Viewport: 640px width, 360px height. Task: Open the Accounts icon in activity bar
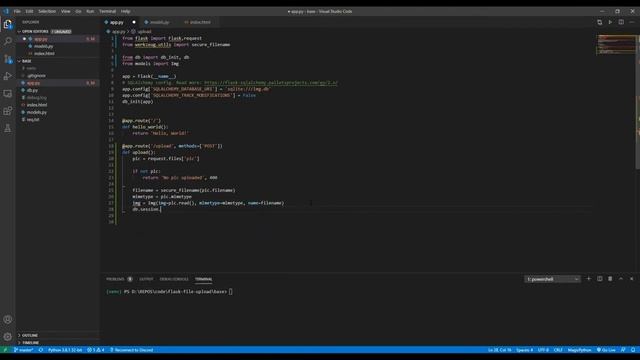pyautogui.click(x=8, y=320)
